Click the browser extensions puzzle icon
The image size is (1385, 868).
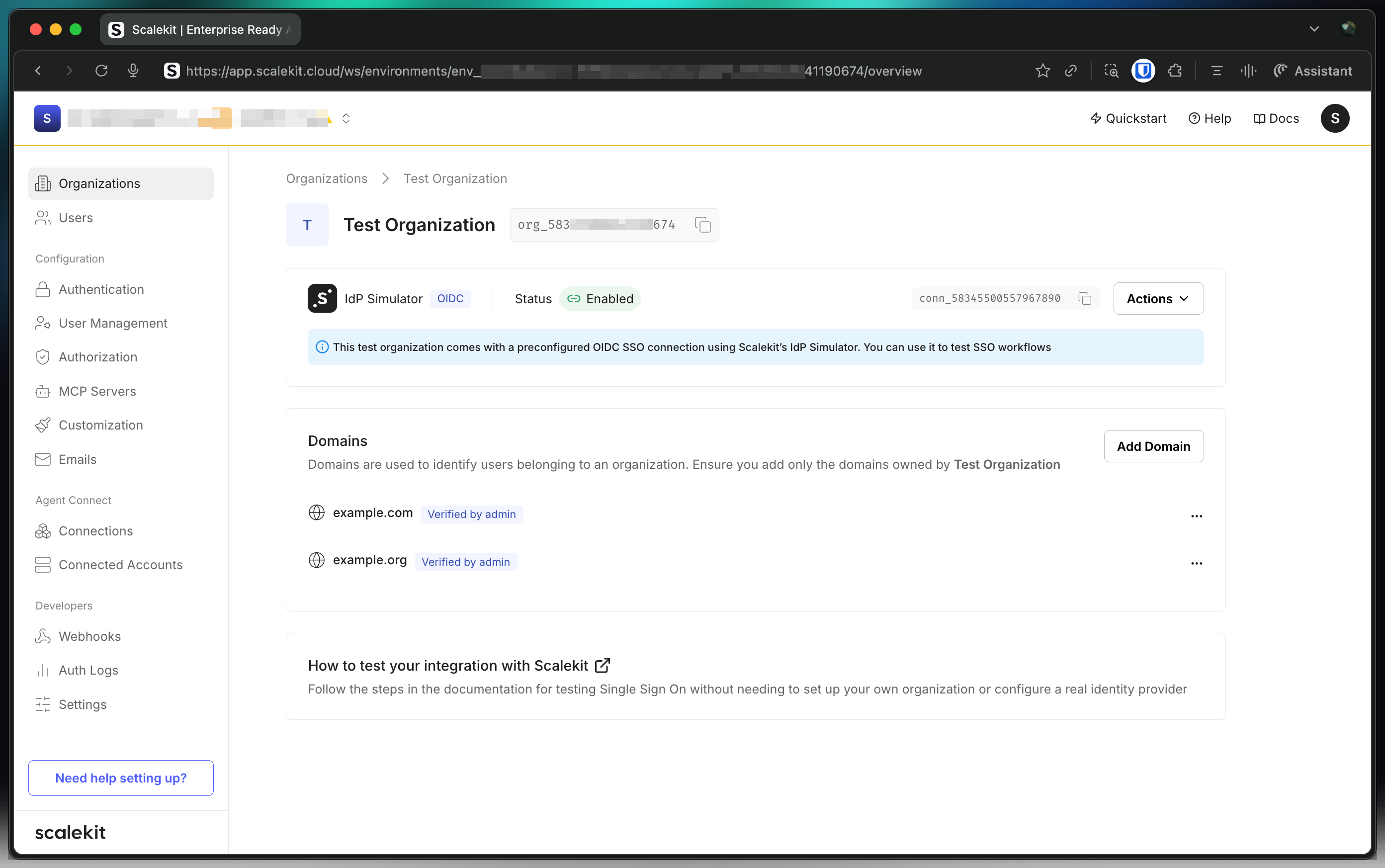[x=1174, y=71]
